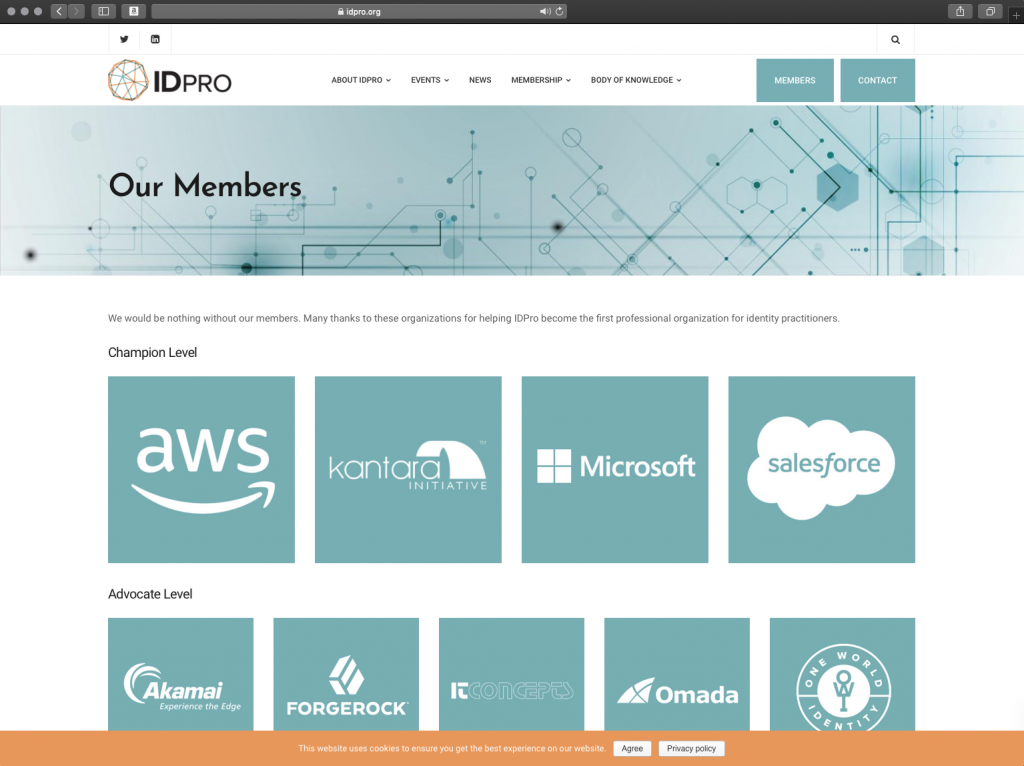This screenshot has height=766, width=1024.
Task: Open the AWS member tile
Action: click(201, 470)
